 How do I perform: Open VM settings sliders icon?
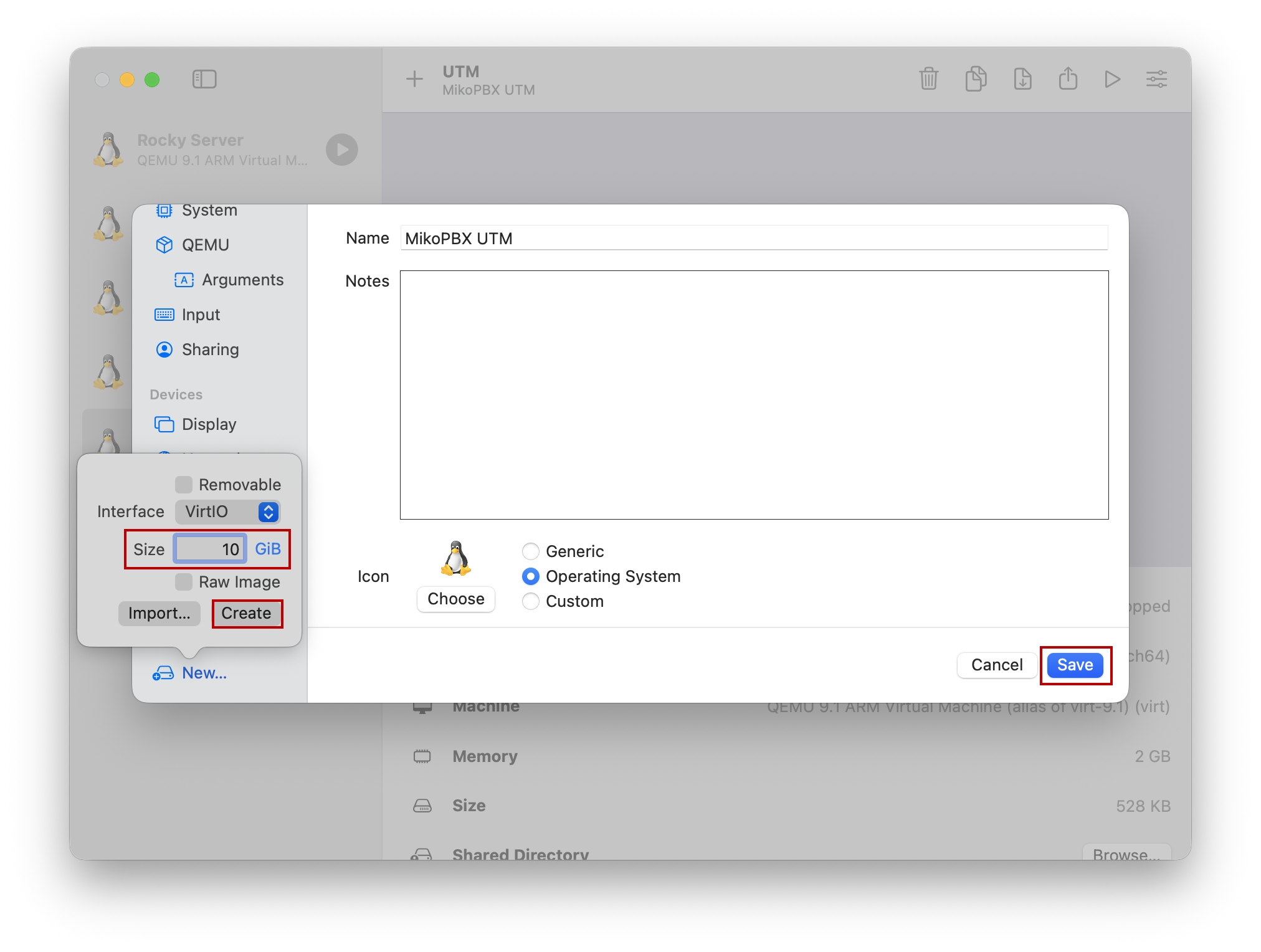(1156, 79)
